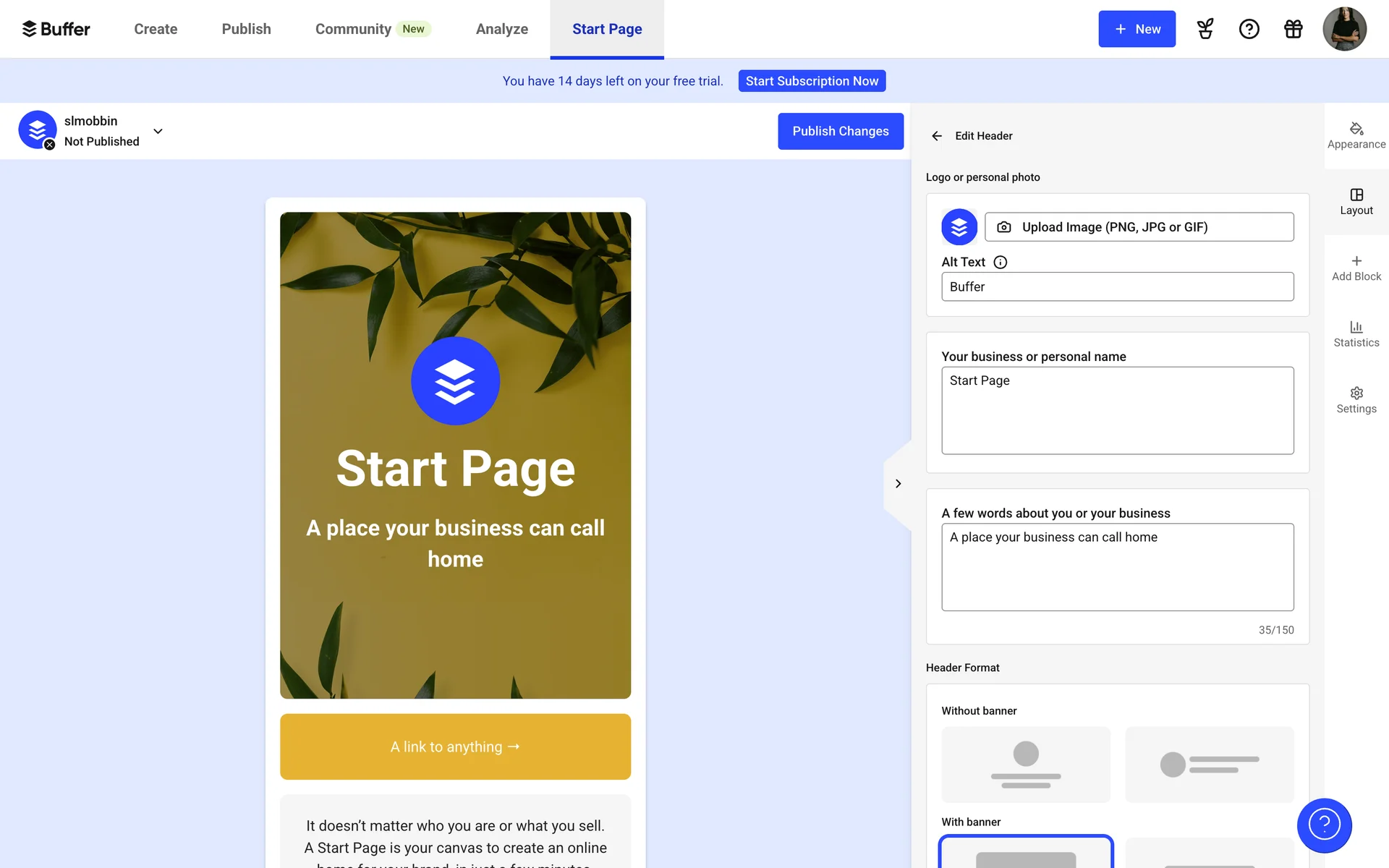Open the user profile avatar menu

(x=1343, y=29)
